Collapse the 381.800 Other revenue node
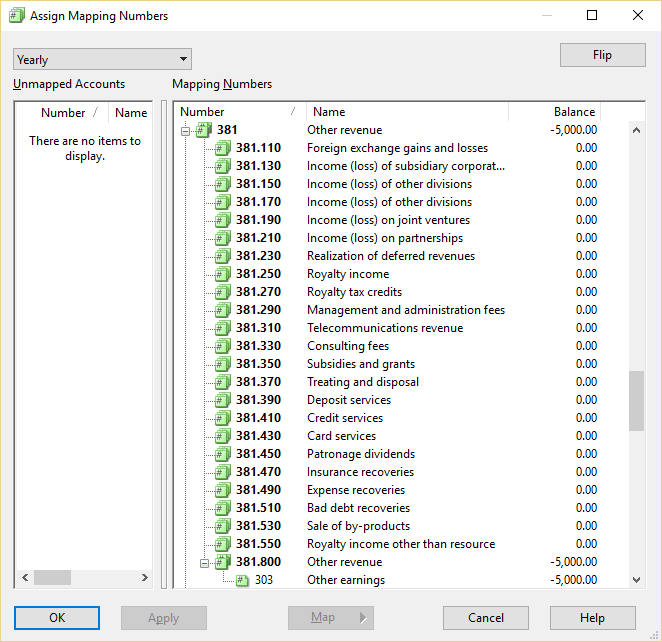 click(204, 562)
